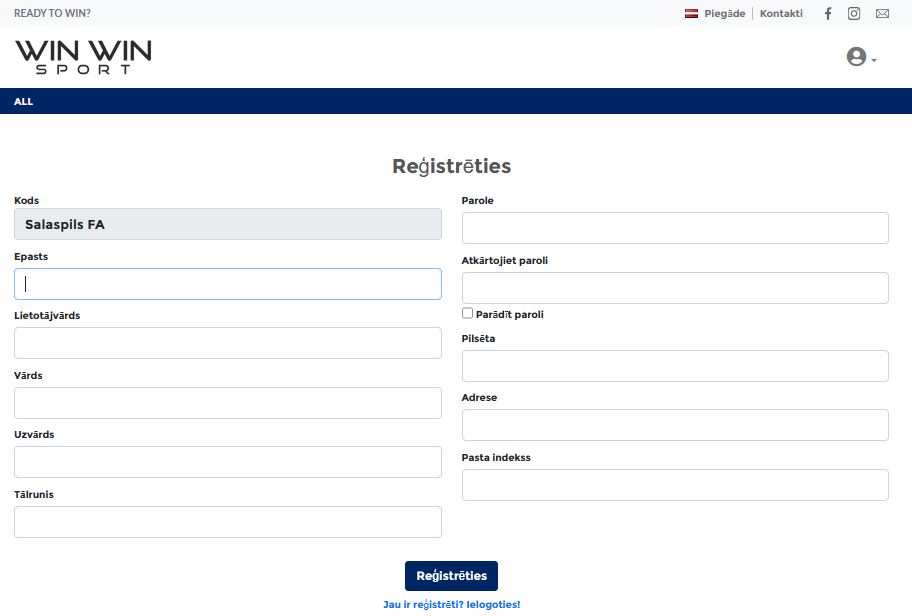Enable the Parādīt paroli checkbox
The height and width of the screenshot is (616, 912).
tap(467, 314)
